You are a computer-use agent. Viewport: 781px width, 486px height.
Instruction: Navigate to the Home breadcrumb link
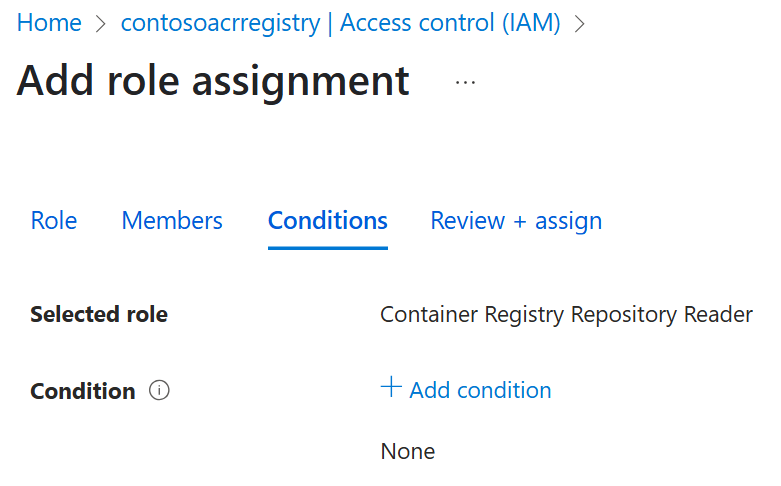49,23
